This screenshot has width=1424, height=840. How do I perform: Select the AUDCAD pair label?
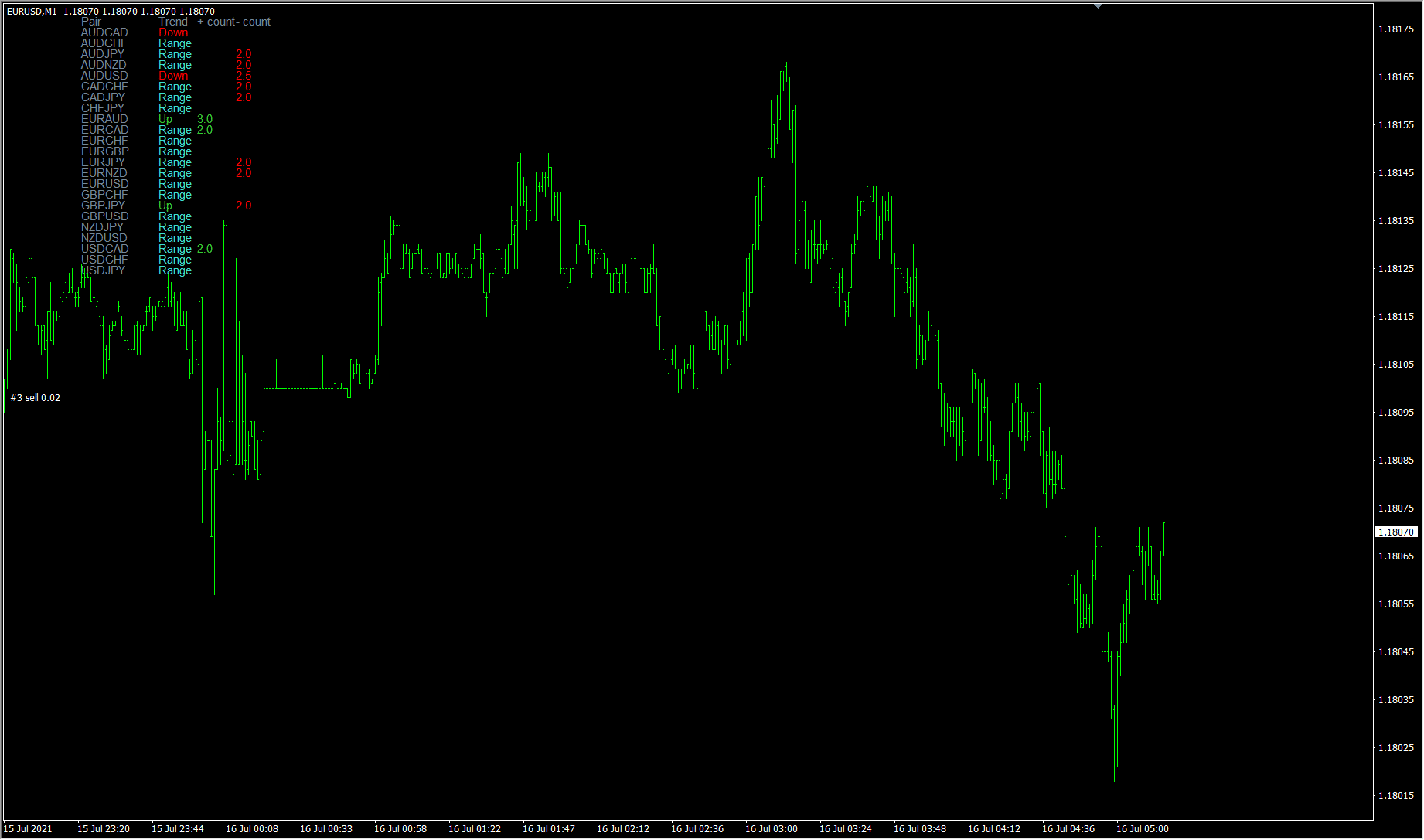[104, 32]
